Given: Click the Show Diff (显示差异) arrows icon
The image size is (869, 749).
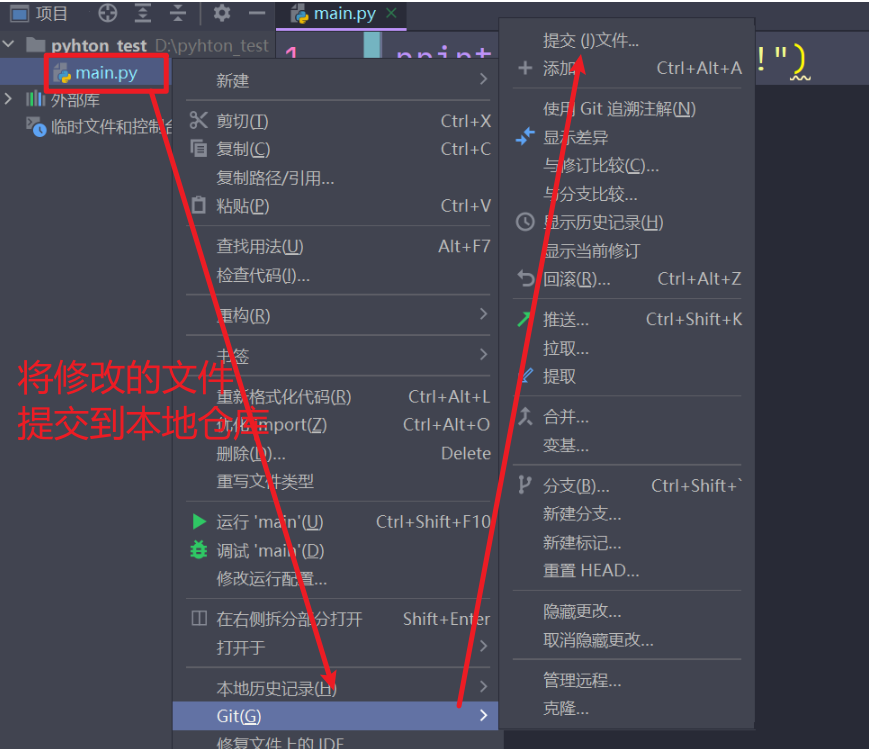Looking at the screenshot, I should click(525, 137).
